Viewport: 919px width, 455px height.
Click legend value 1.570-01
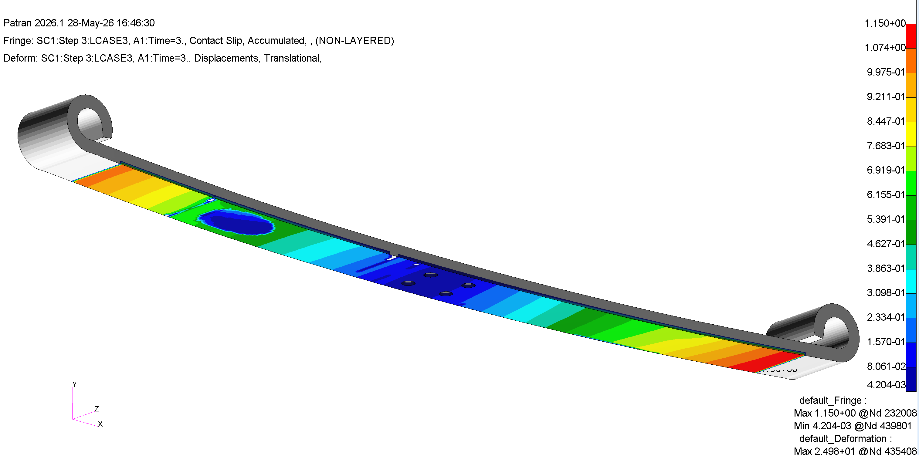(x=885, y=341)
